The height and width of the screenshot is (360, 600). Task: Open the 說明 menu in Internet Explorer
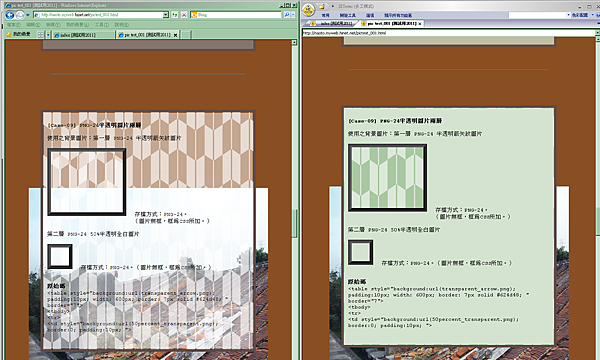(121, 24)
